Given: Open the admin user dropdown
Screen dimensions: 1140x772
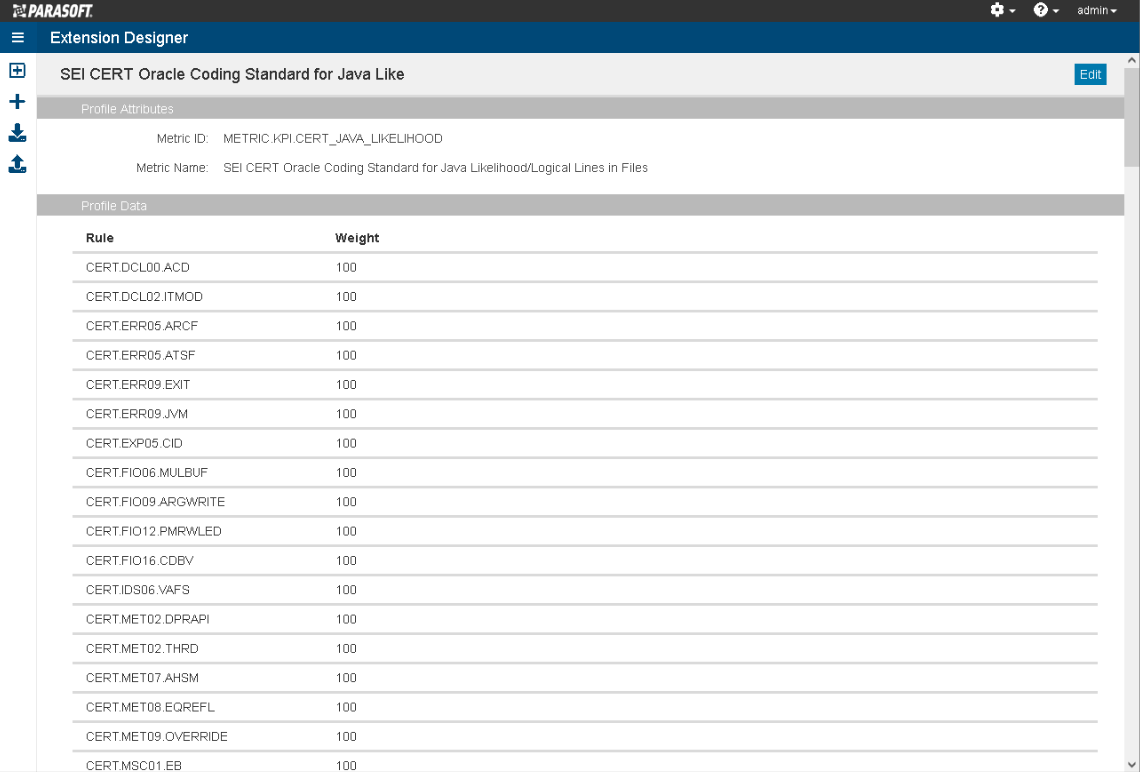Looking at the screenshot, I should tap(1097, 10).
